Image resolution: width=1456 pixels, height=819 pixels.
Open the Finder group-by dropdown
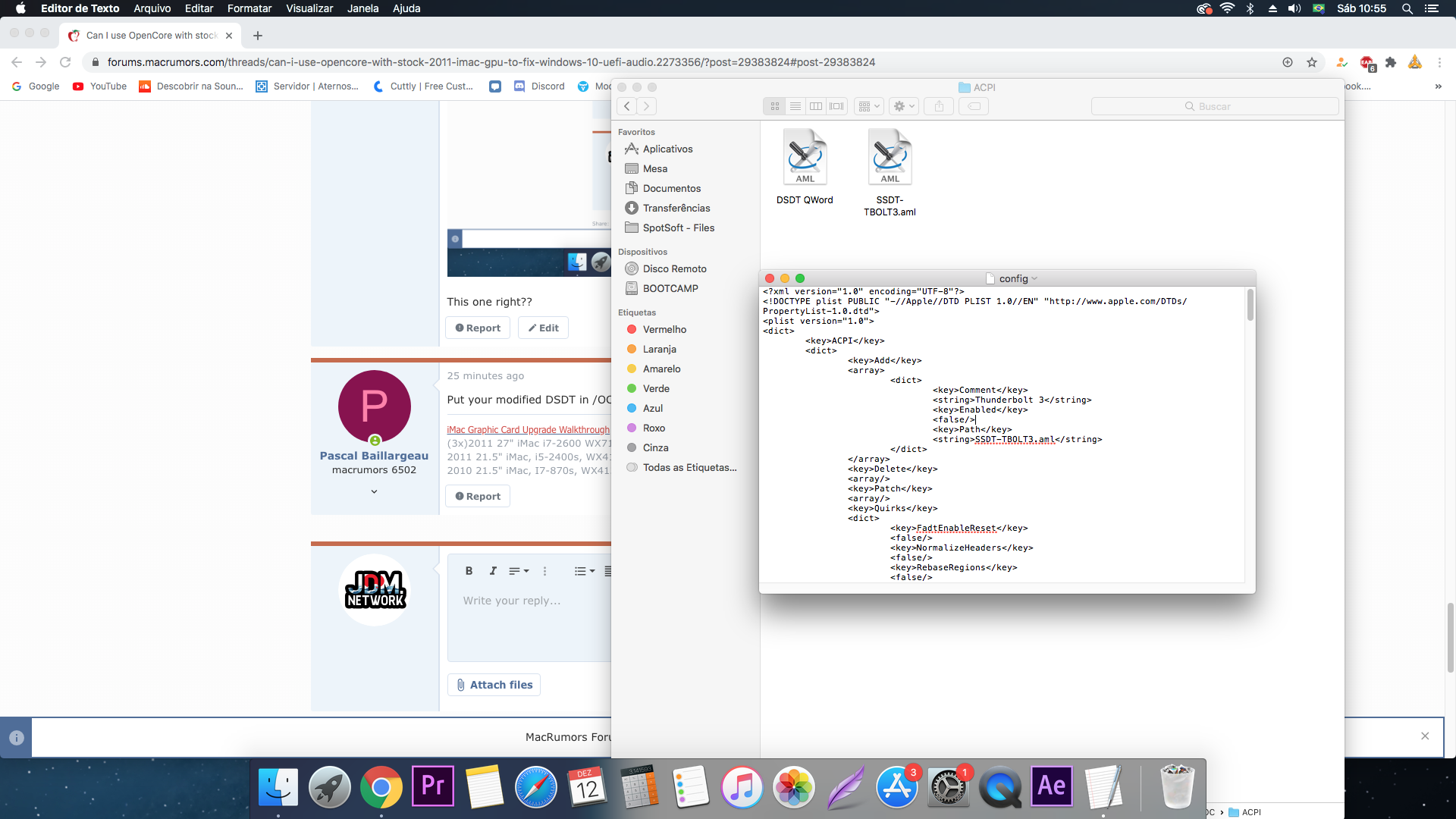[868, 106]
